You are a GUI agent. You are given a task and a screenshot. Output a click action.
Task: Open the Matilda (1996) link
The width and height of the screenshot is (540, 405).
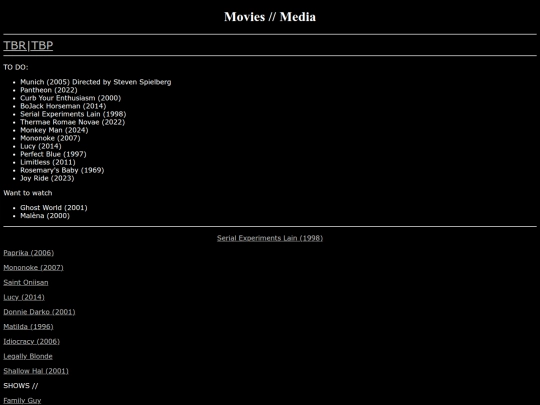[x=28, y=327]
